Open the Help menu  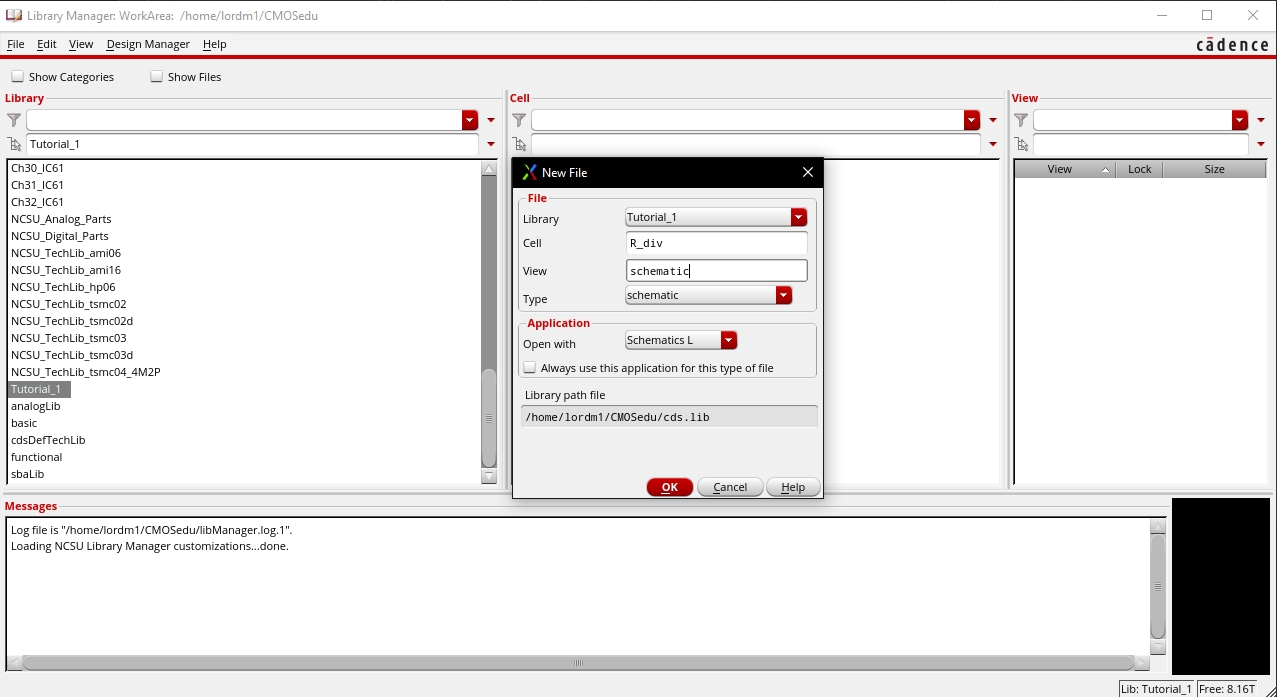pyautogui.click(x=214, y=44)
